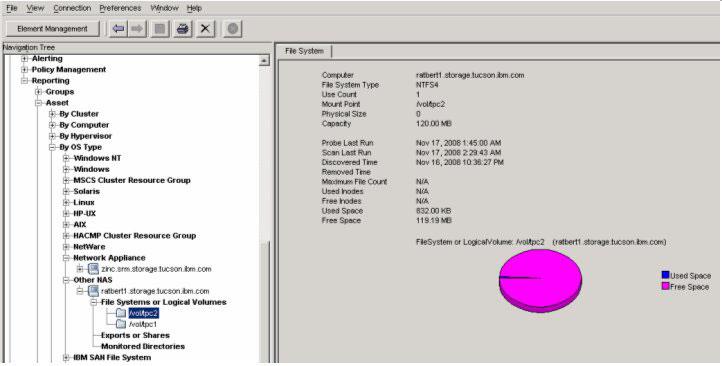Screen dimensions: 722x366
Task: Select the Windows tree item
Action: coord(91,169)
